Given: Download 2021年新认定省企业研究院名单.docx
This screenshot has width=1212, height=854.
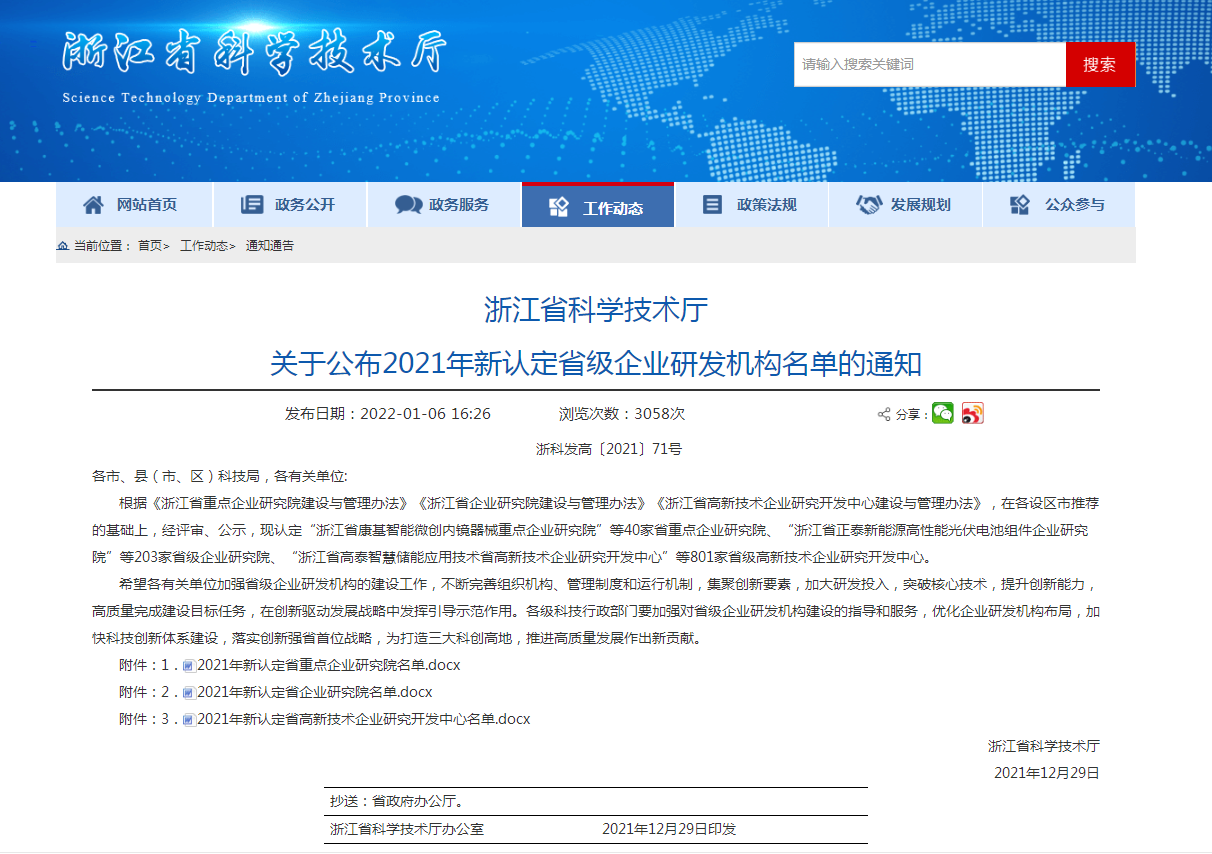Looking at the screenshot, I should click(x=314, y=692).
